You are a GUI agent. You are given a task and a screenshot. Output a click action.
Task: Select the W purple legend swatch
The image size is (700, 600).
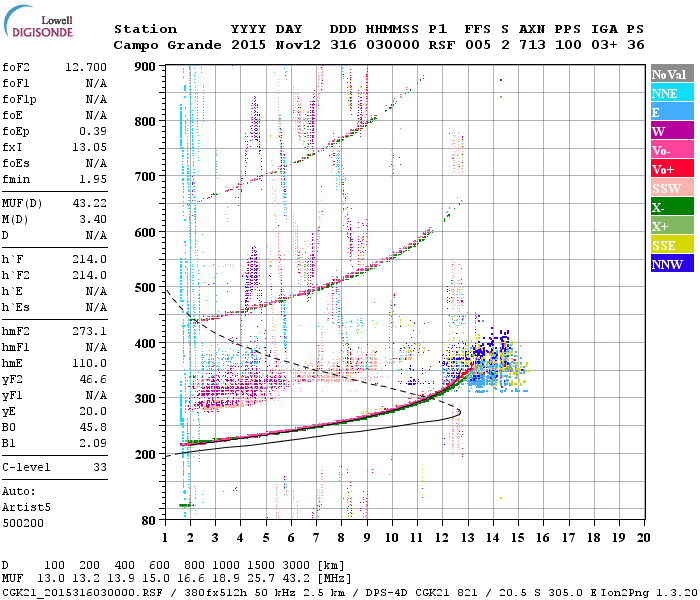coord(672,131)
